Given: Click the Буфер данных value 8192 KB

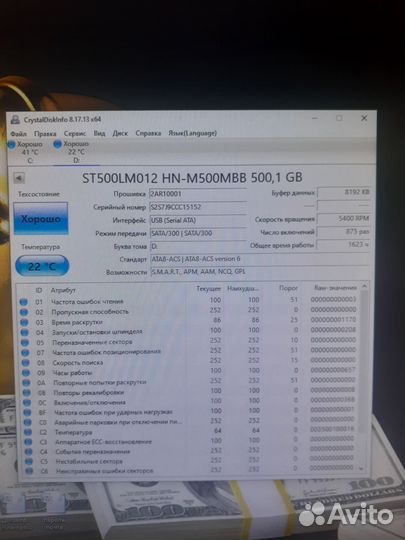Looking at the screenshot, I should 344,192.
